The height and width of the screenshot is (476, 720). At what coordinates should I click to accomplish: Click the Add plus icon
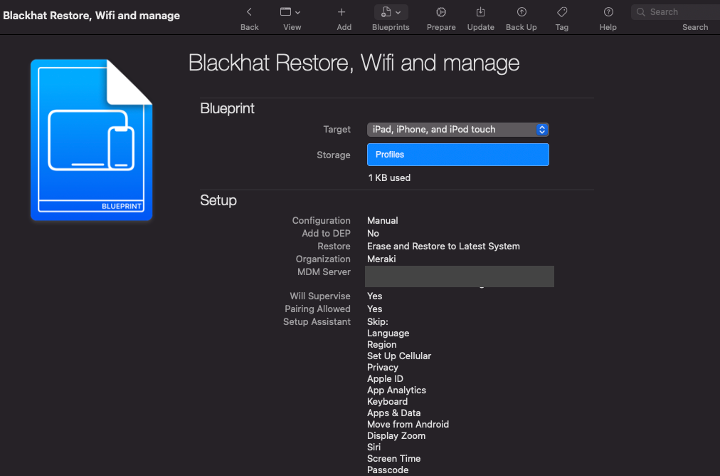343,12
